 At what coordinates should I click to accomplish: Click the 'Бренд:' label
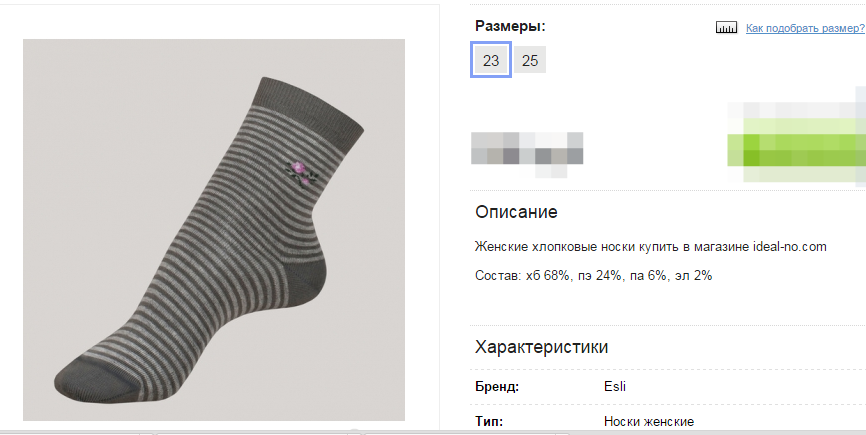click(497, 387)
